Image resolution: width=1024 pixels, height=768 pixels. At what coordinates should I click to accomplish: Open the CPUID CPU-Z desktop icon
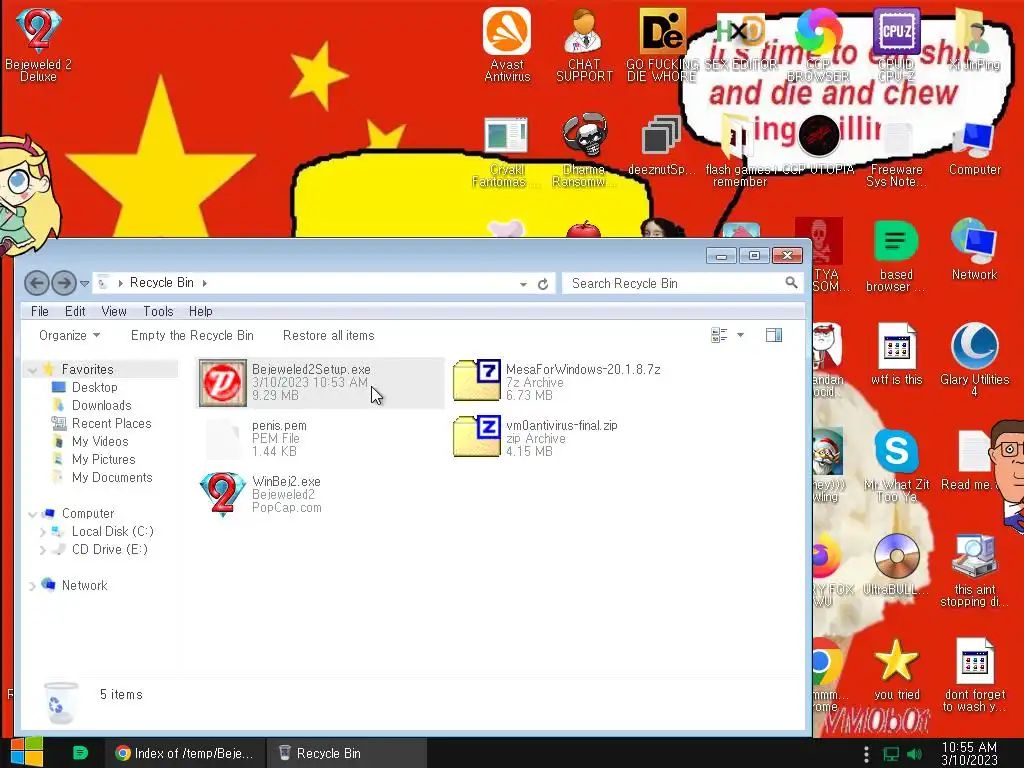[x=896, y=44]
